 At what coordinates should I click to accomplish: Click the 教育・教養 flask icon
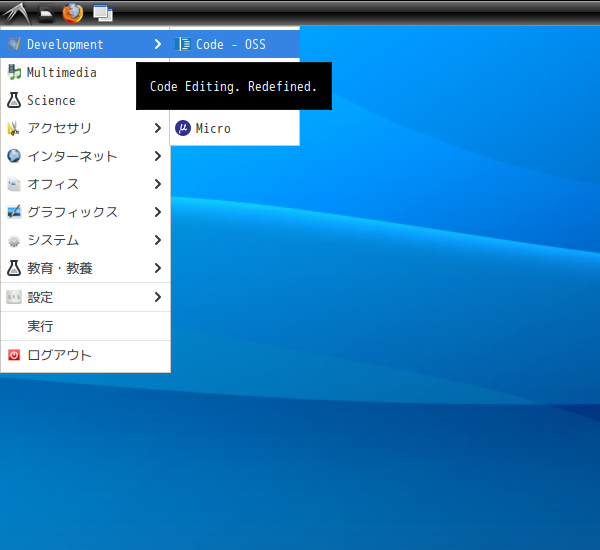tap(14, 268)
